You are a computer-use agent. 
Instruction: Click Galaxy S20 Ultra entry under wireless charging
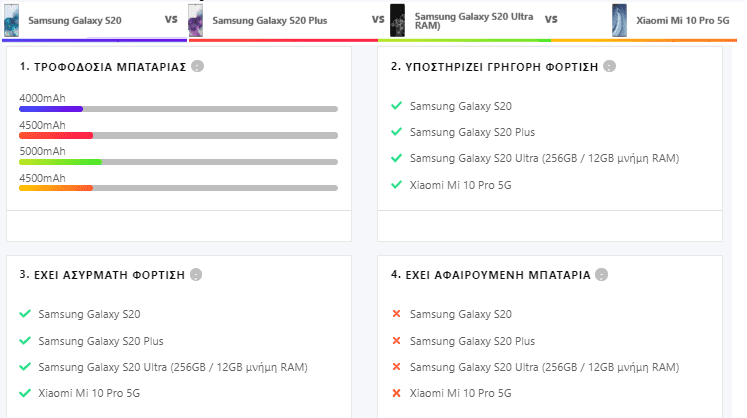(x=173, y=367)
